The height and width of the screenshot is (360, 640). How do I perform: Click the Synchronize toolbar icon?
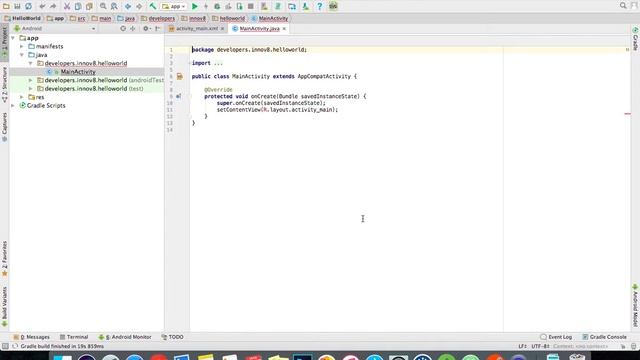(x=29, y=6)
